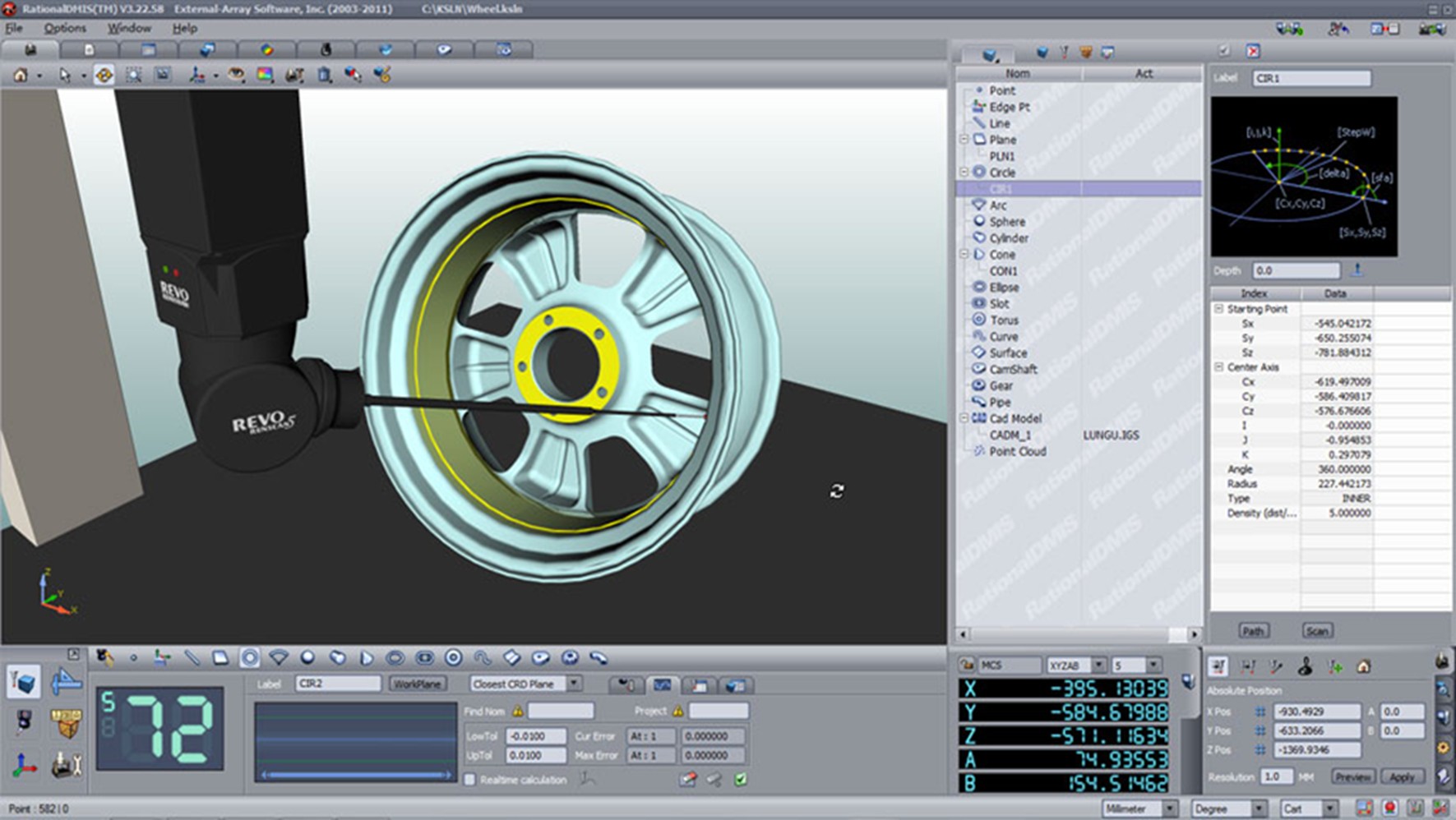1456x820 pixels.
Task: Click the coordinate system axes icon
Action: click(x=24, y=766)
